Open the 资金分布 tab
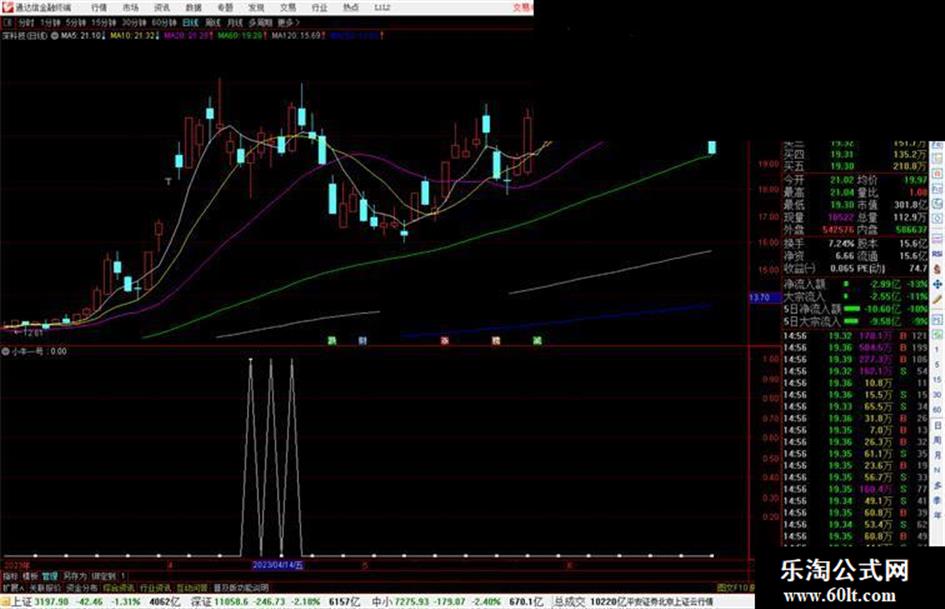 (82, 587)
